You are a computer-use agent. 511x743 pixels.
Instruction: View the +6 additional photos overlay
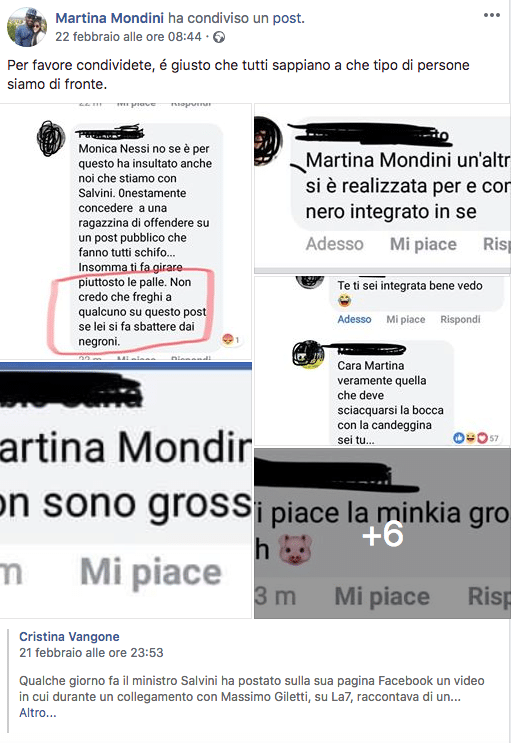tap(383, 533)
